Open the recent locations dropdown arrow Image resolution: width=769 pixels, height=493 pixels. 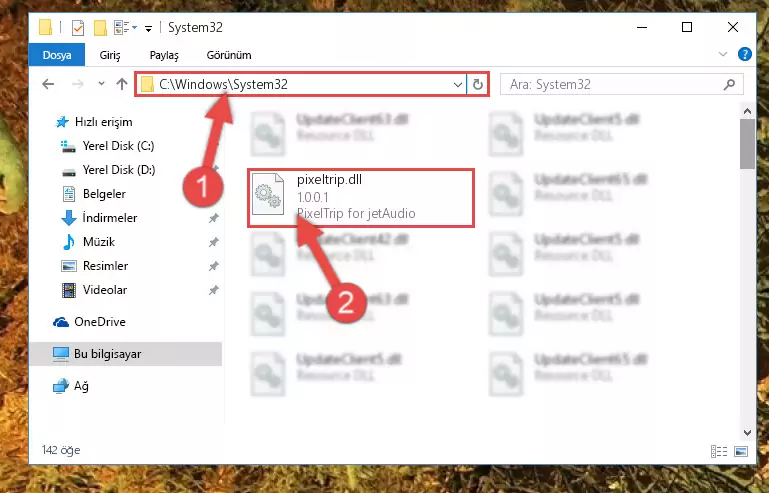coord(101,84)
